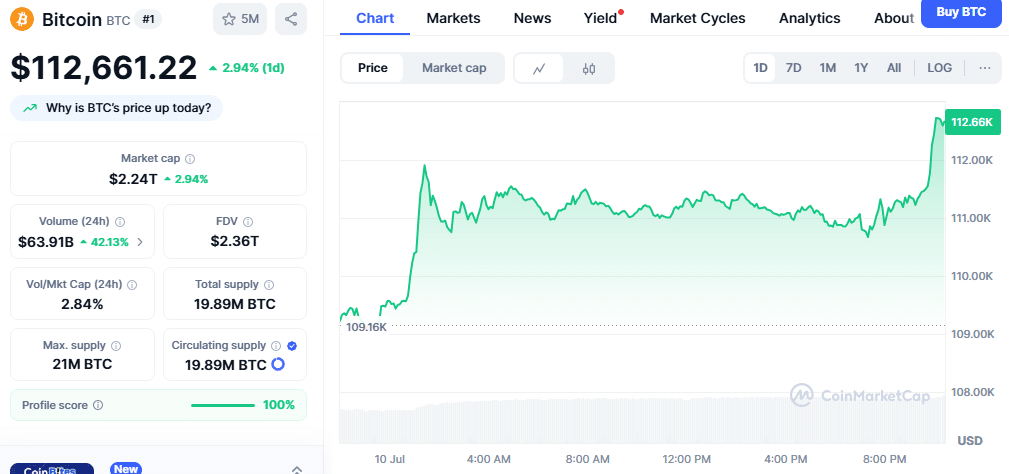The image size is (1009, 474).
Task: Switch to candlestick chart icon
Action: 589,68
